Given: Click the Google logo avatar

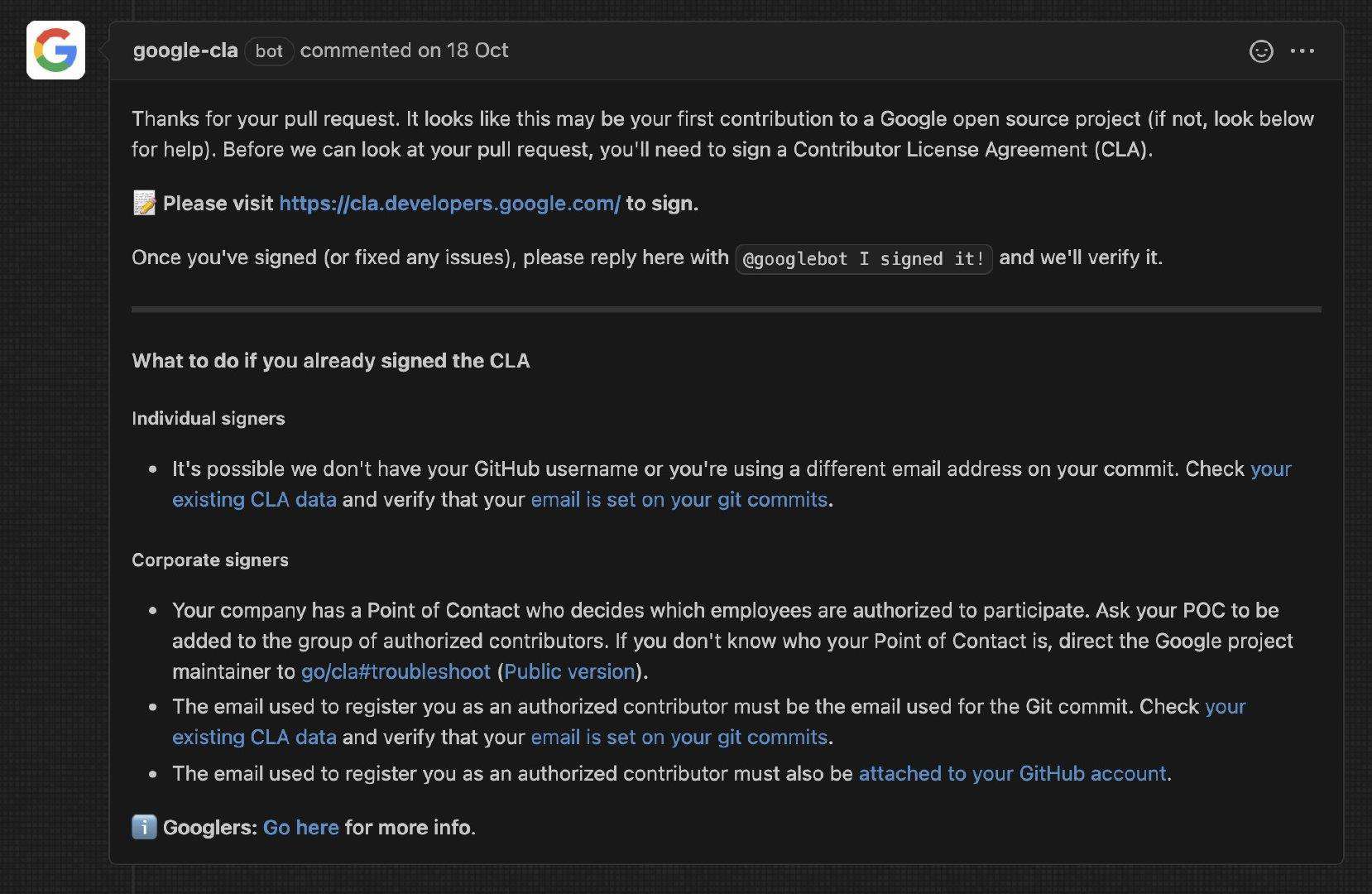Looking at the screenshot, I should coord(55,50).
